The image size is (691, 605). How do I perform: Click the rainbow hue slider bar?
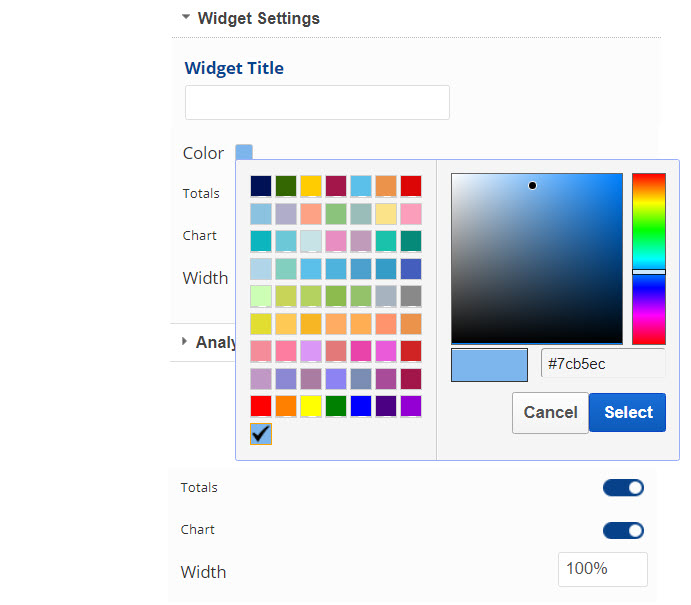648,258
